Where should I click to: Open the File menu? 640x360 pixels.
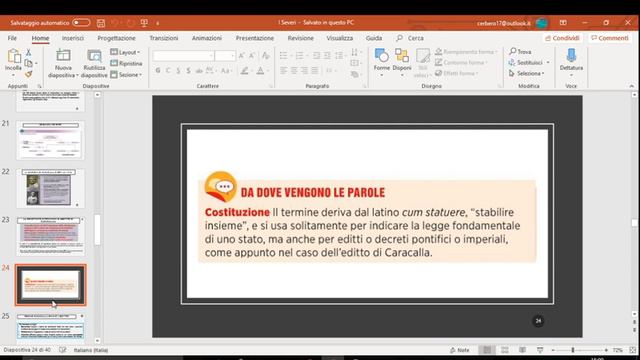12,38
